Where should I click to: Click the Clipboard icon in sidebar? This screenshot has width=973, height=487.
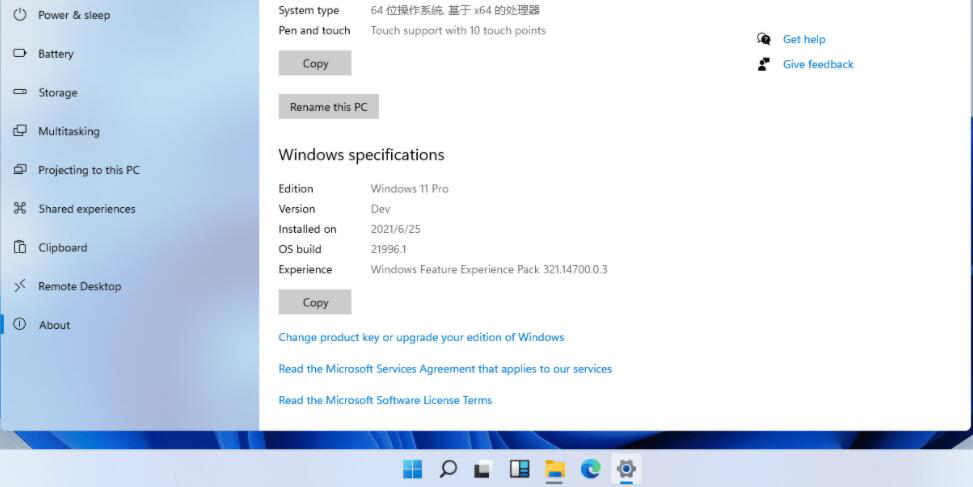click(x=20, y=247)
